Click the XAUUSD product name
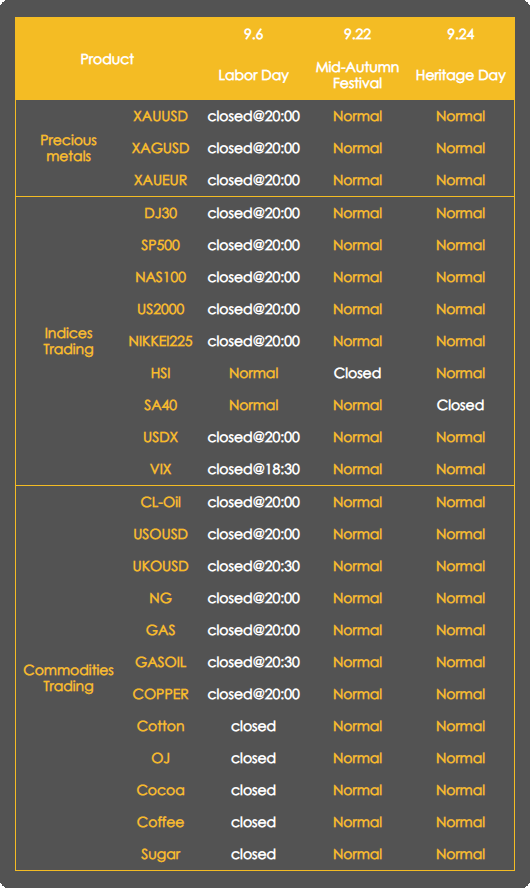Screen dimensions: 530x888 pos(160,116)
